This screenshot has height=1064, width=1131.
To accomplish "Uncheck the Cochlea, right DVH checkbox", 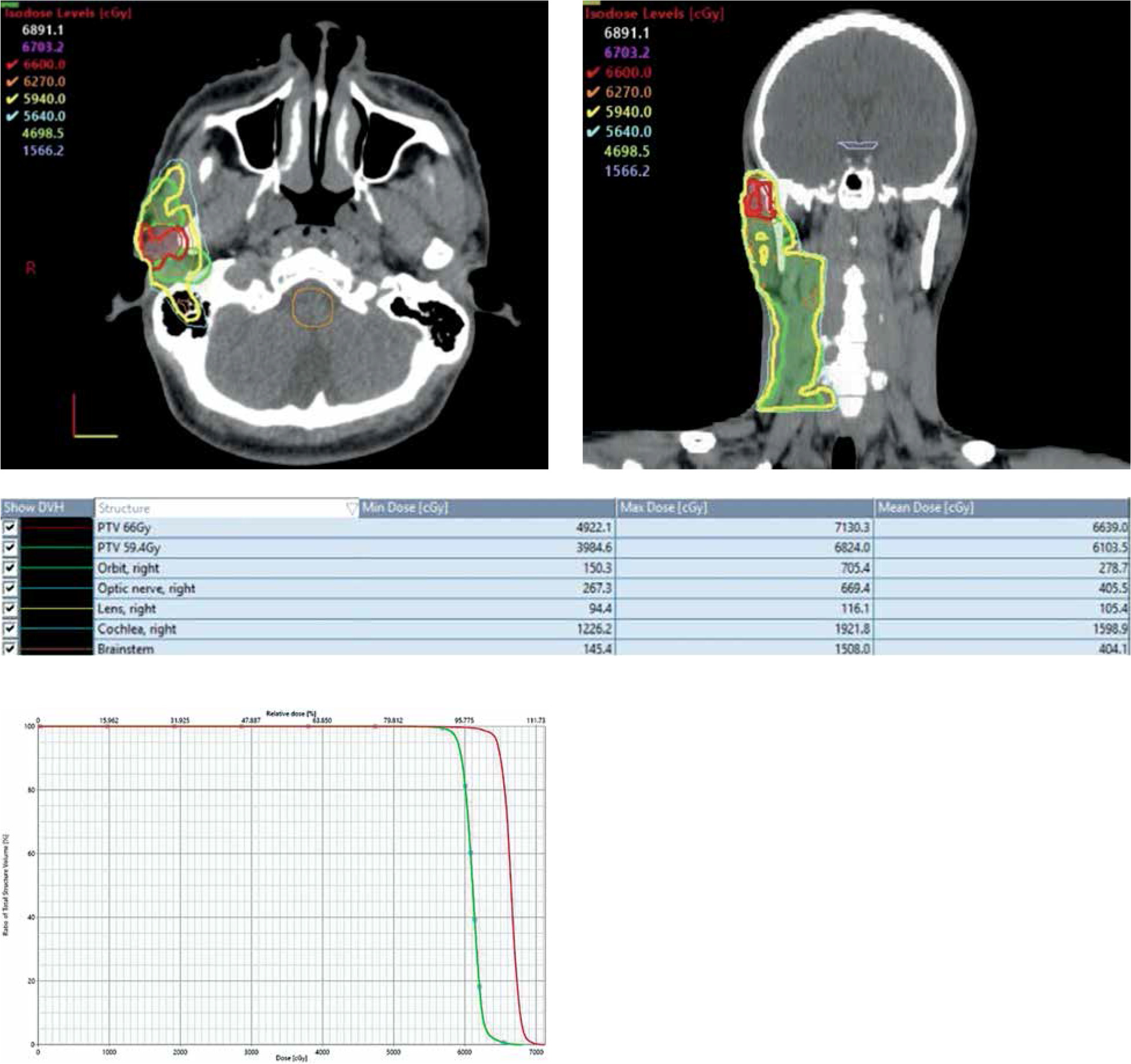I will [x=9, y=629].
